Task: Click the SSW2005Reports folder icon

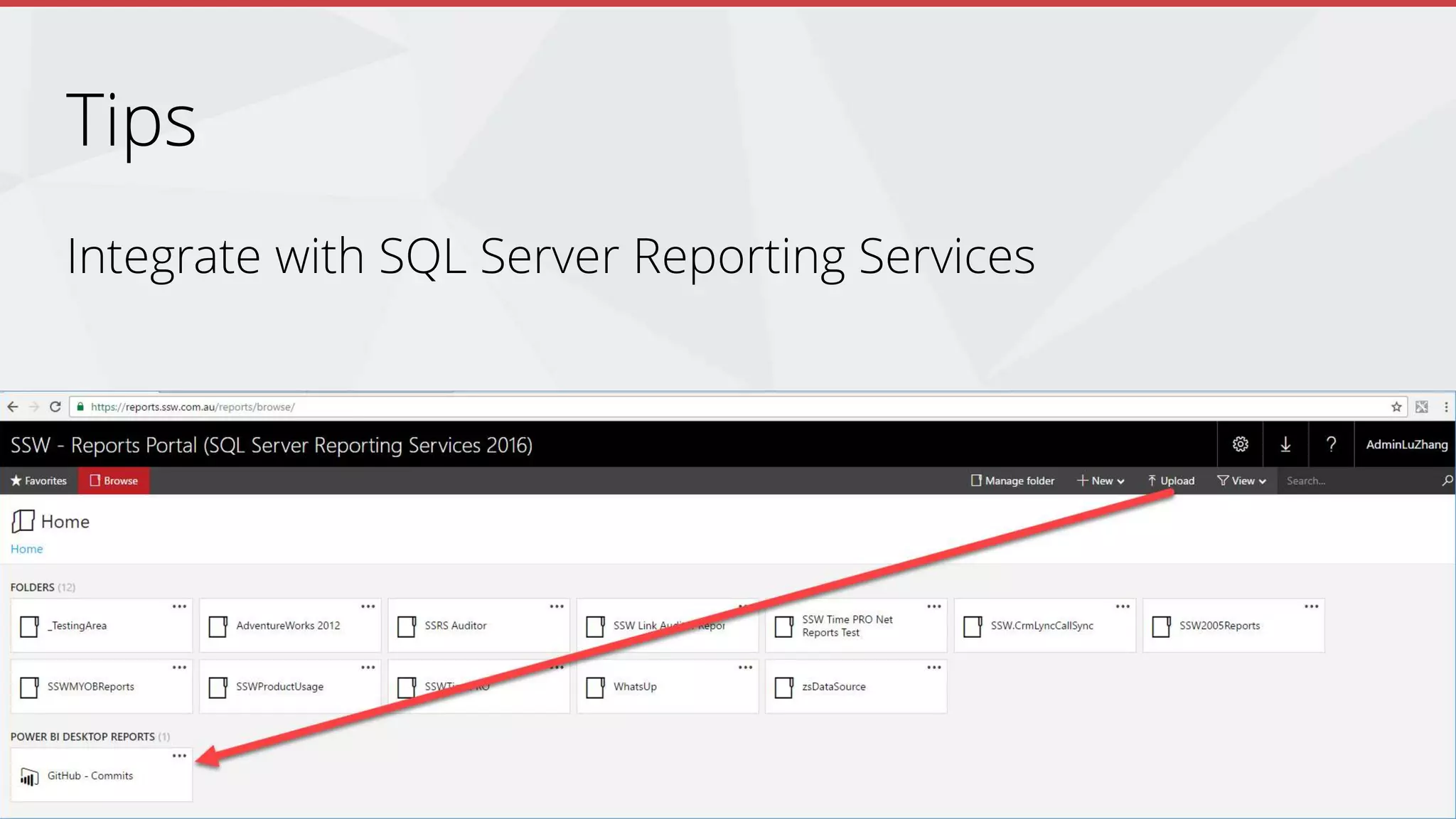Action: click(1161, 626)
